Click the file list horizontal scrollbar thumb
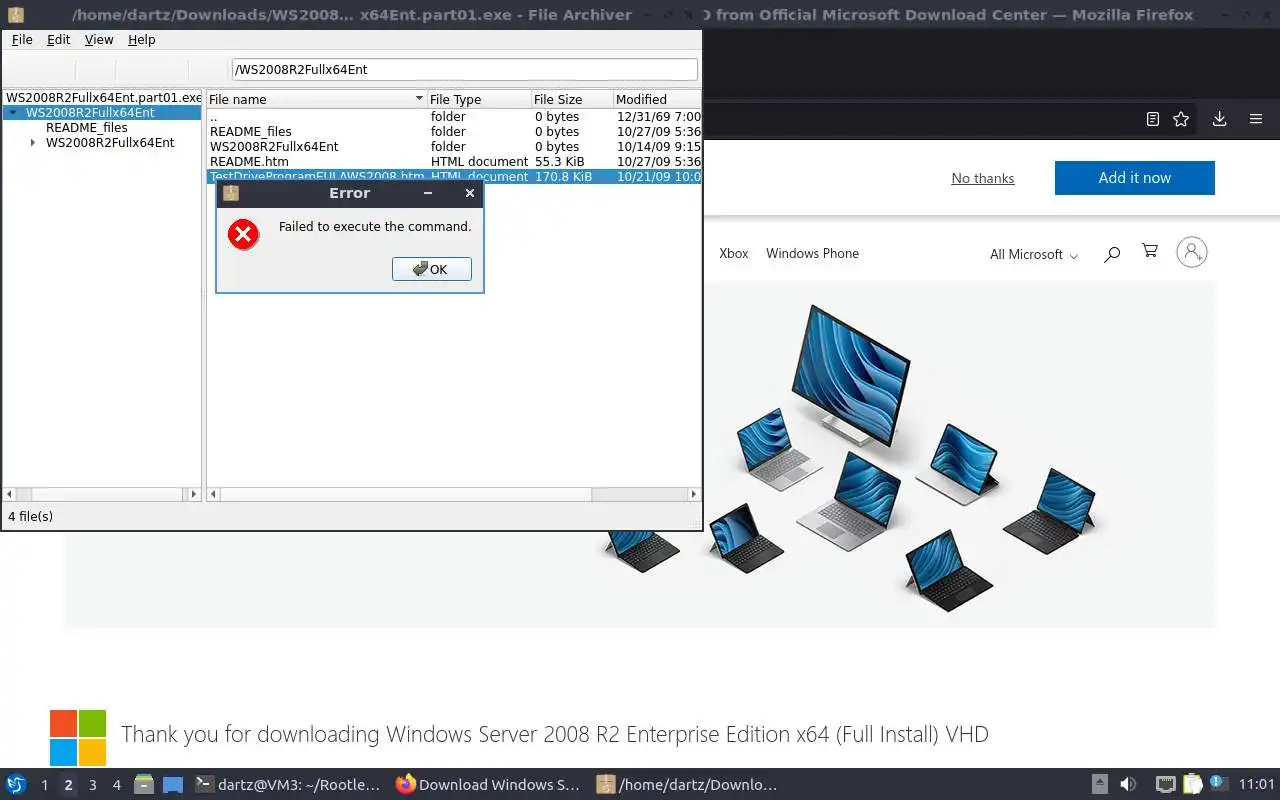Viewport: 1280px width, 800px height. [406, 494]
